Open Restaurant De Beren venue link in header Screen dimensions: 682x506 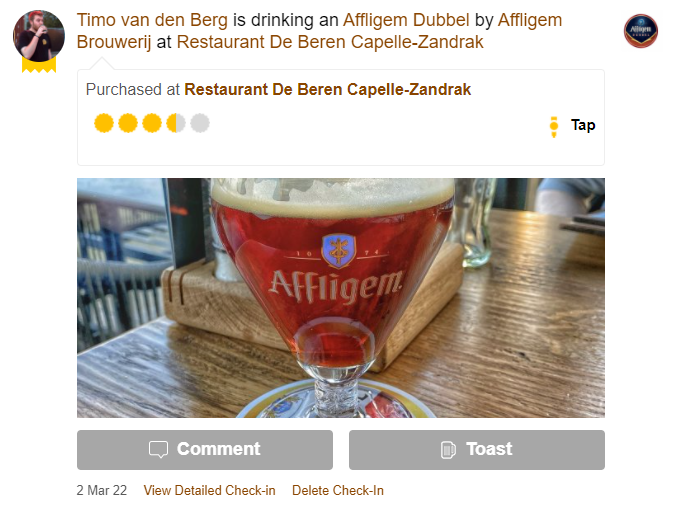coord(330,42)
